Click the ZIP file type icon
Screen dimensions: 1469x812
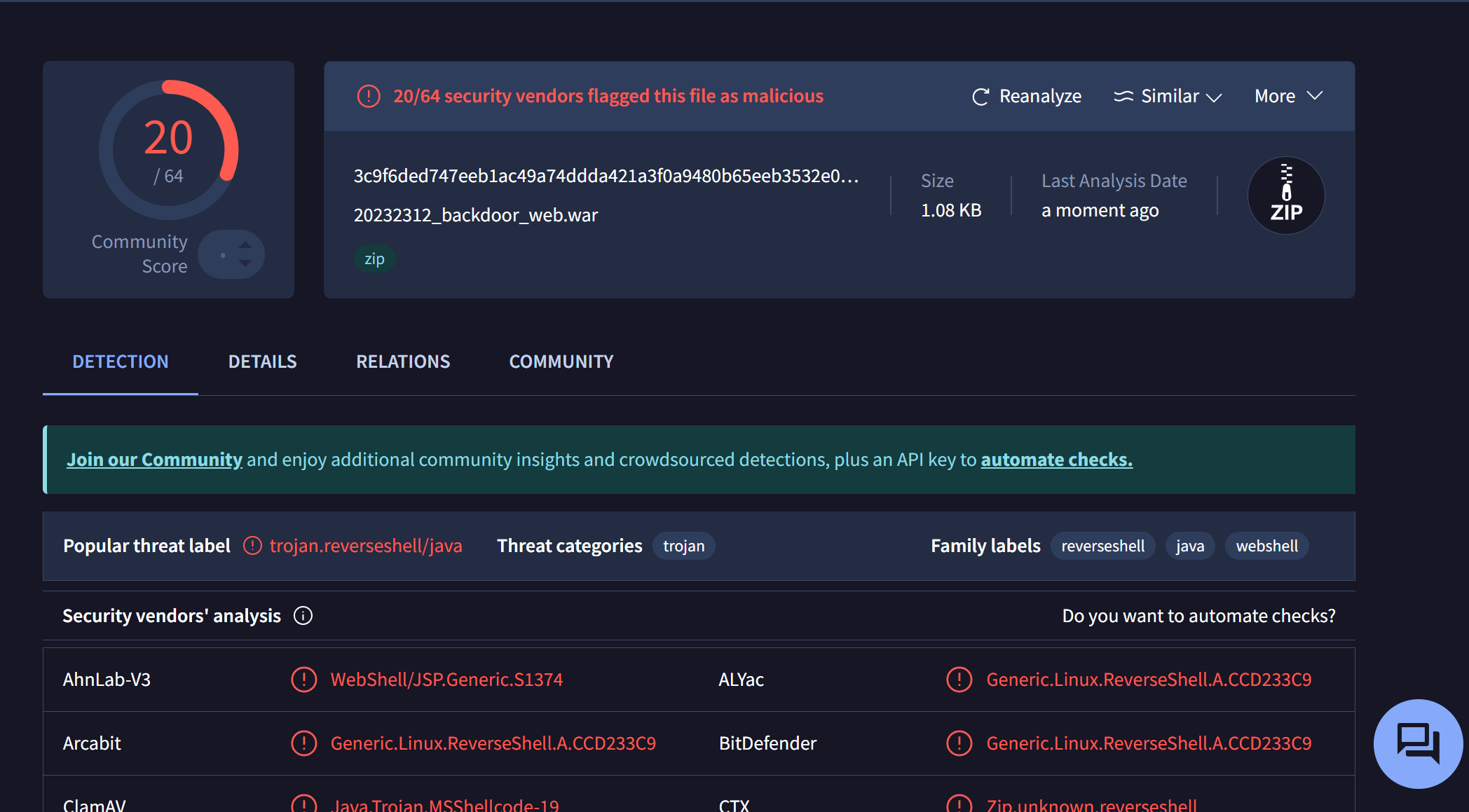pos(1286,195)
